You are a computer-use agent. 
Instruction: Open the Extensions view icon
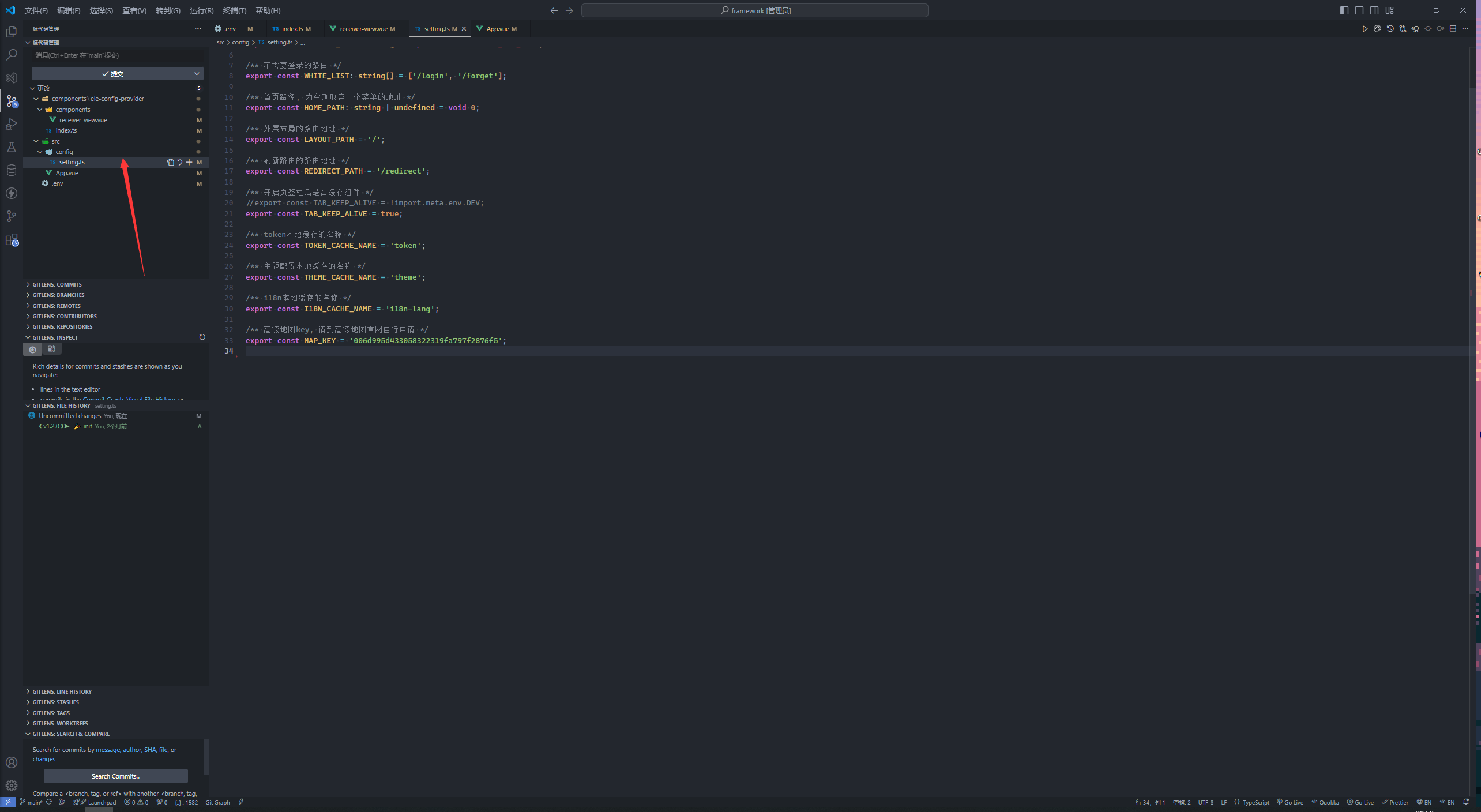(11, 240)
